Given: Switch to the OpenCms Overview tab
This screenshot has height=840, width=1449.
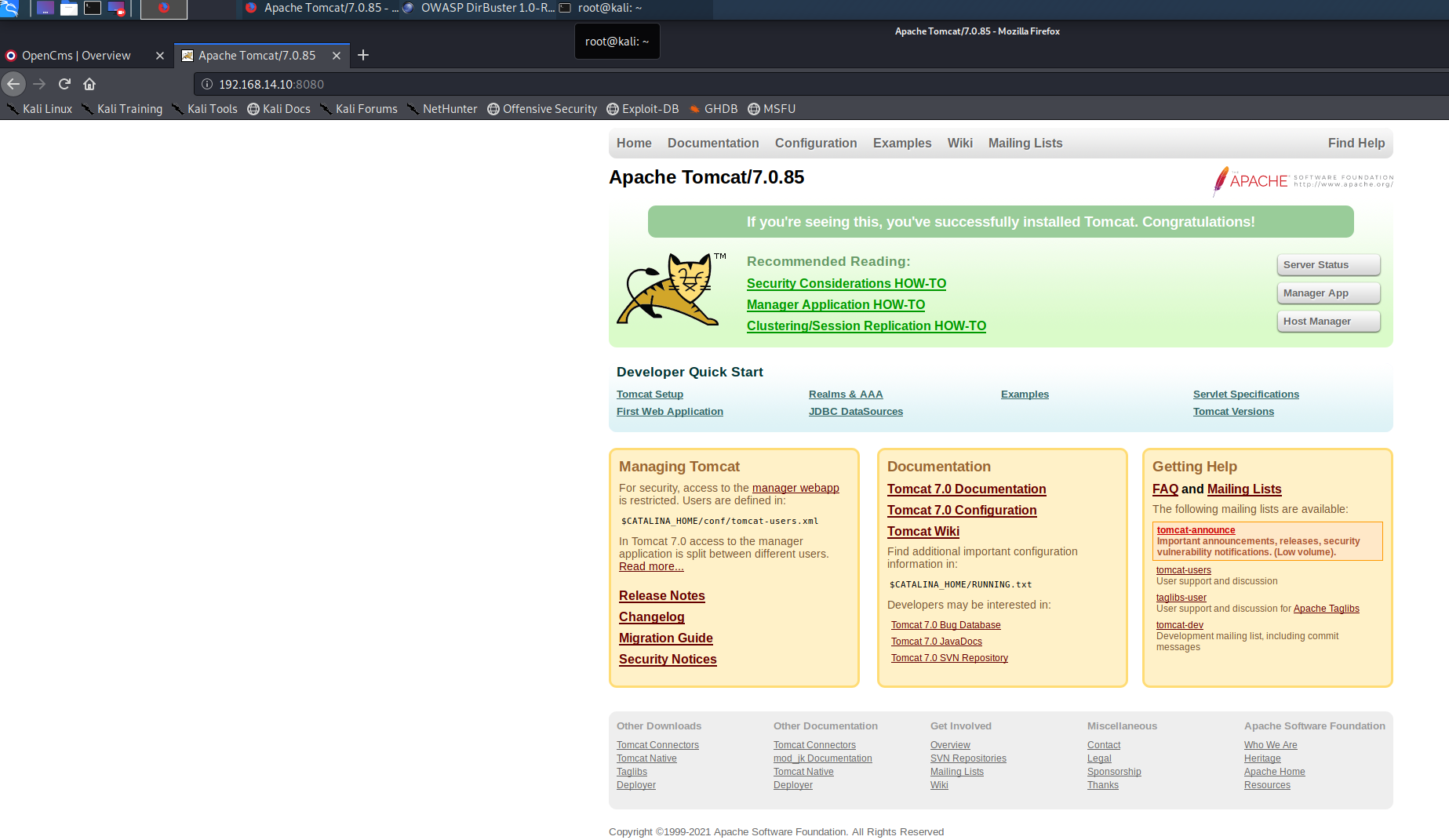Looking at the screenshot, I should pyautogui.click(x=76, y=56).
